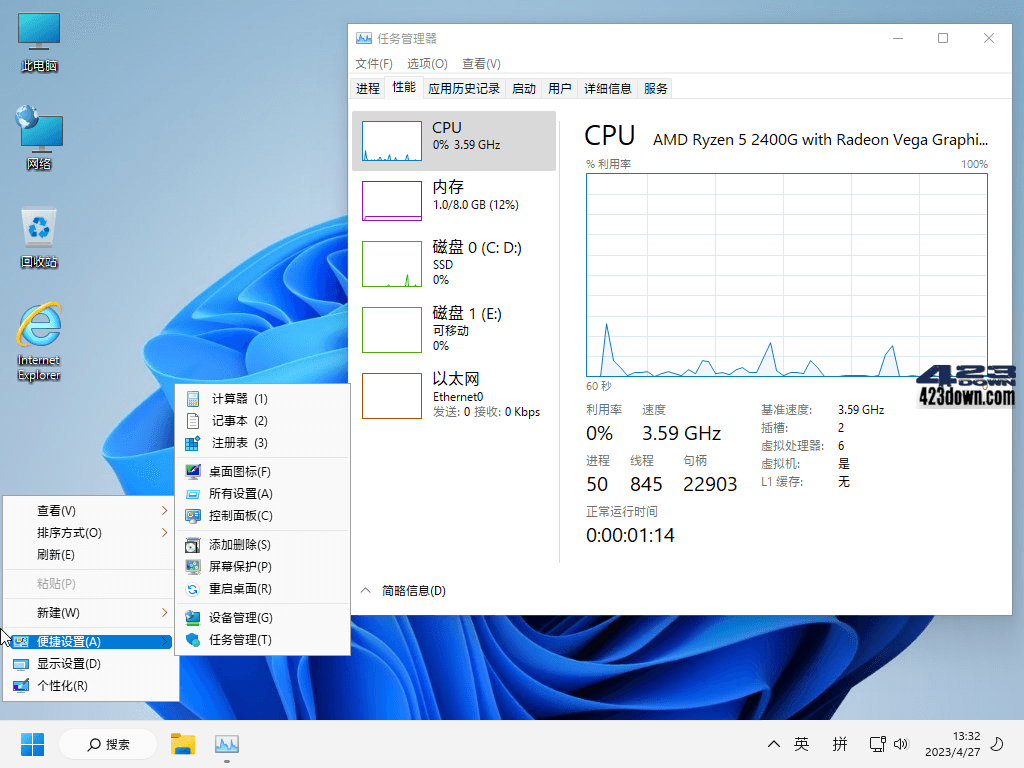Toggle pinyin mode via the 拼 indicator
Image resolution: width=1024 pixels, height=768 pixels.
(x=840, y=744)
